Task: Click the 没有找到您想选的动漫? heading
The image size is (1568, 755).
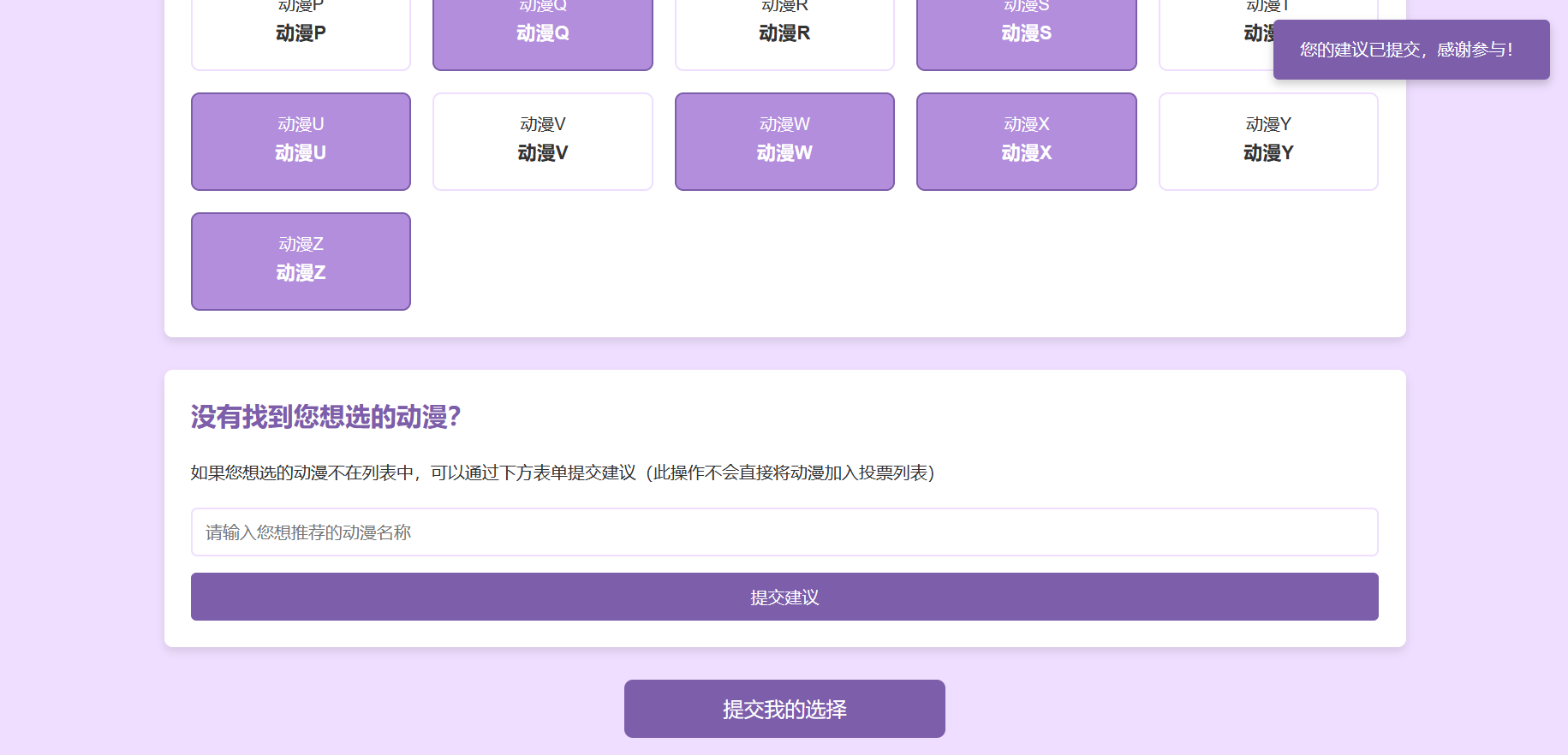Action: click(x=325, y=417)
